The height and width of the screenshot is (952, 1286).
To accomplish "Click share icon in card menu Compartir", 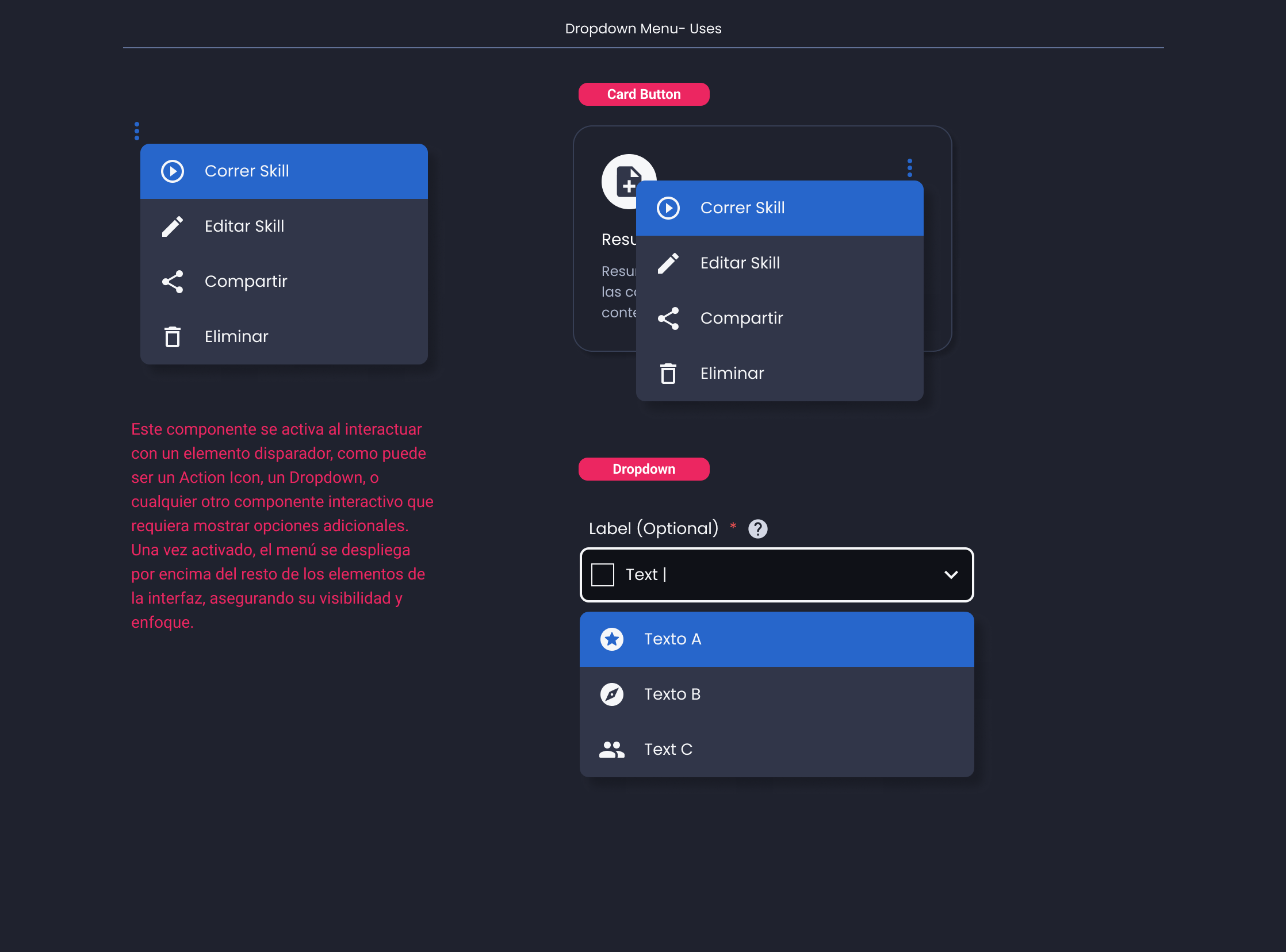I will click(668, 318).
